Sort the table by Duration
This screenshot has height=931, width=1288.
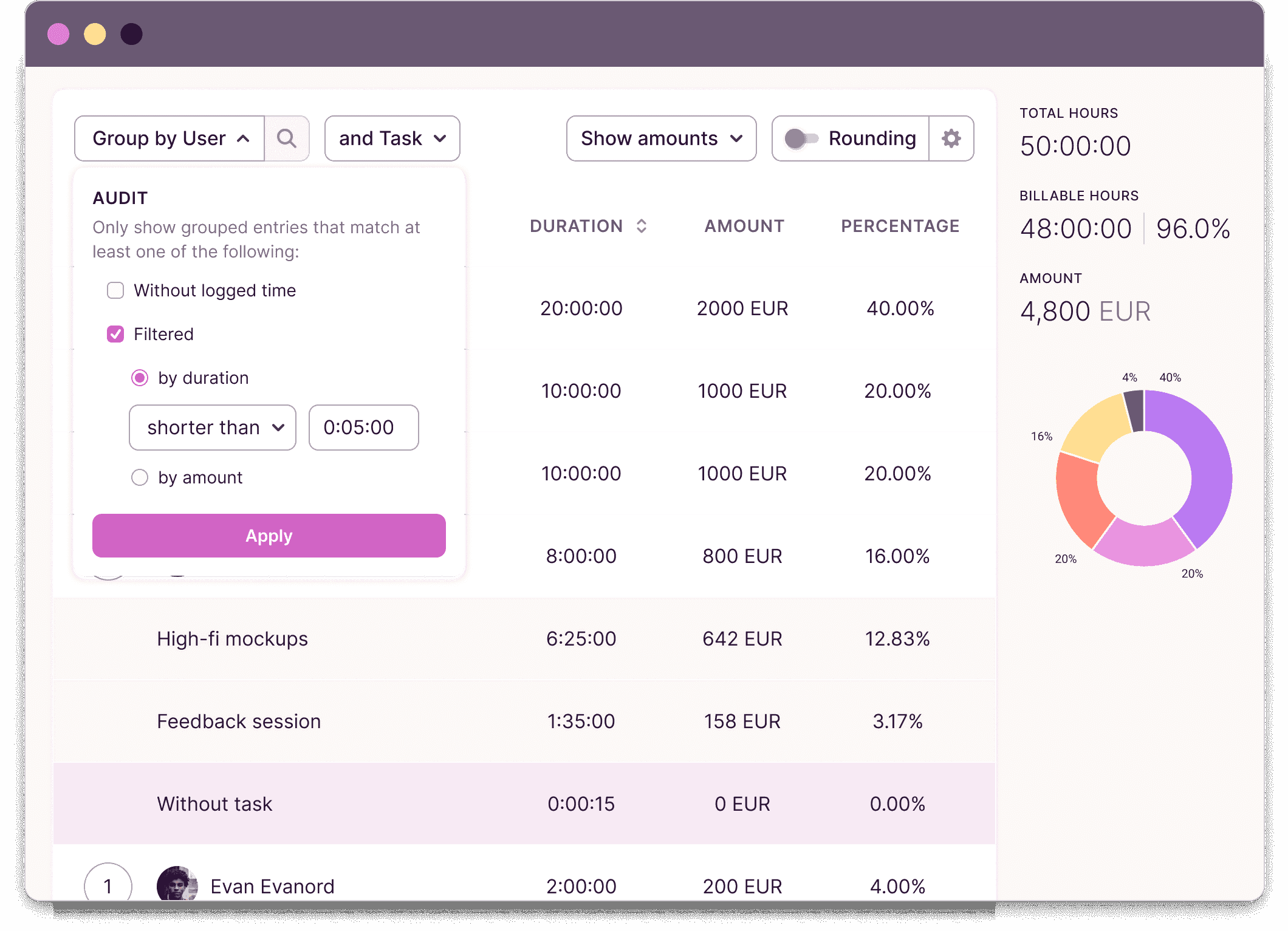click(641, 225)
